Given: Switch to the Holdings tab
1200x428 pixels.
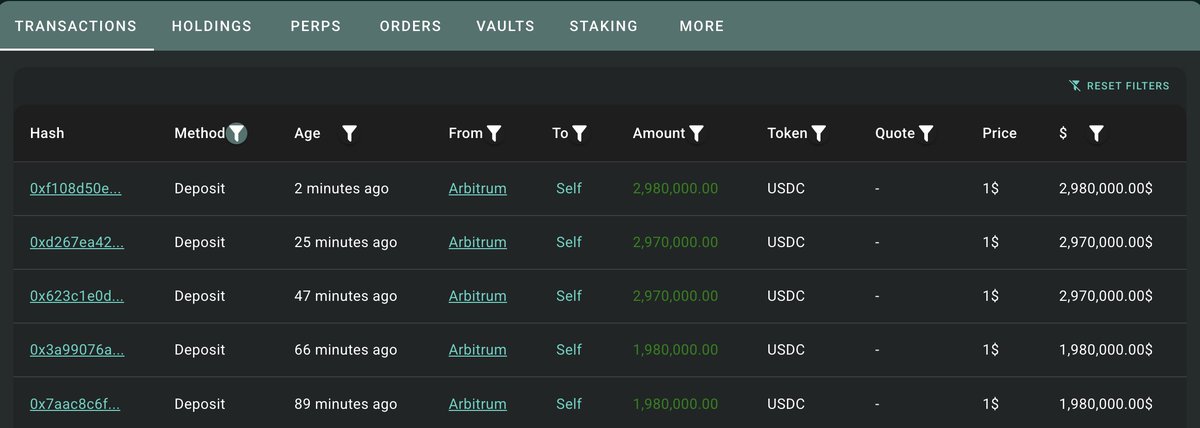Looking at the screenshot, I should 212,26.
